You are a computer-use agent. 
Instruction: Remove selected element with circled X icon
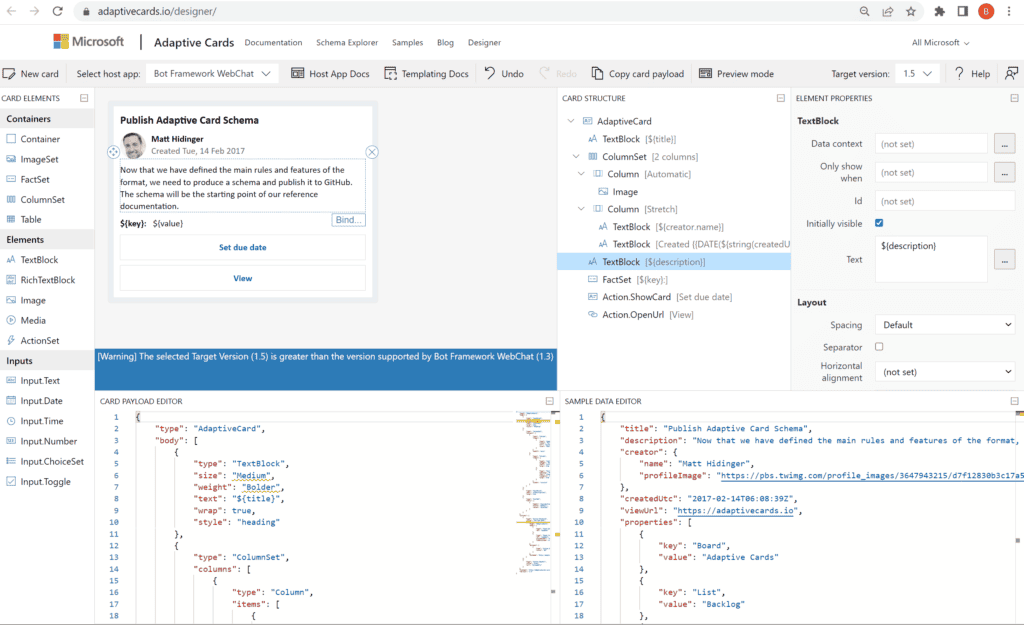[372, 152]
